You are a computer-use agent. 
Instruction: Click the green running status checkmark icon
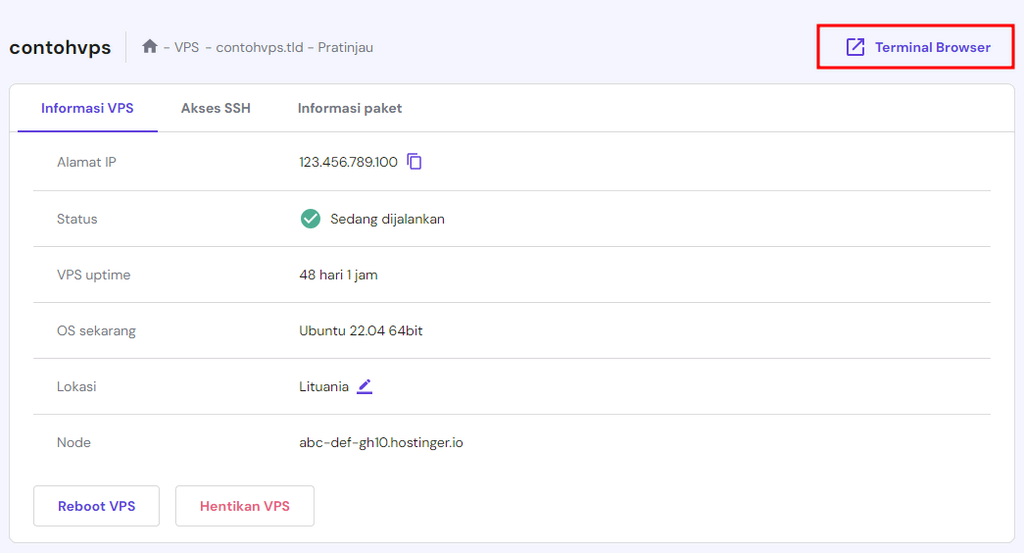[310, 218]
